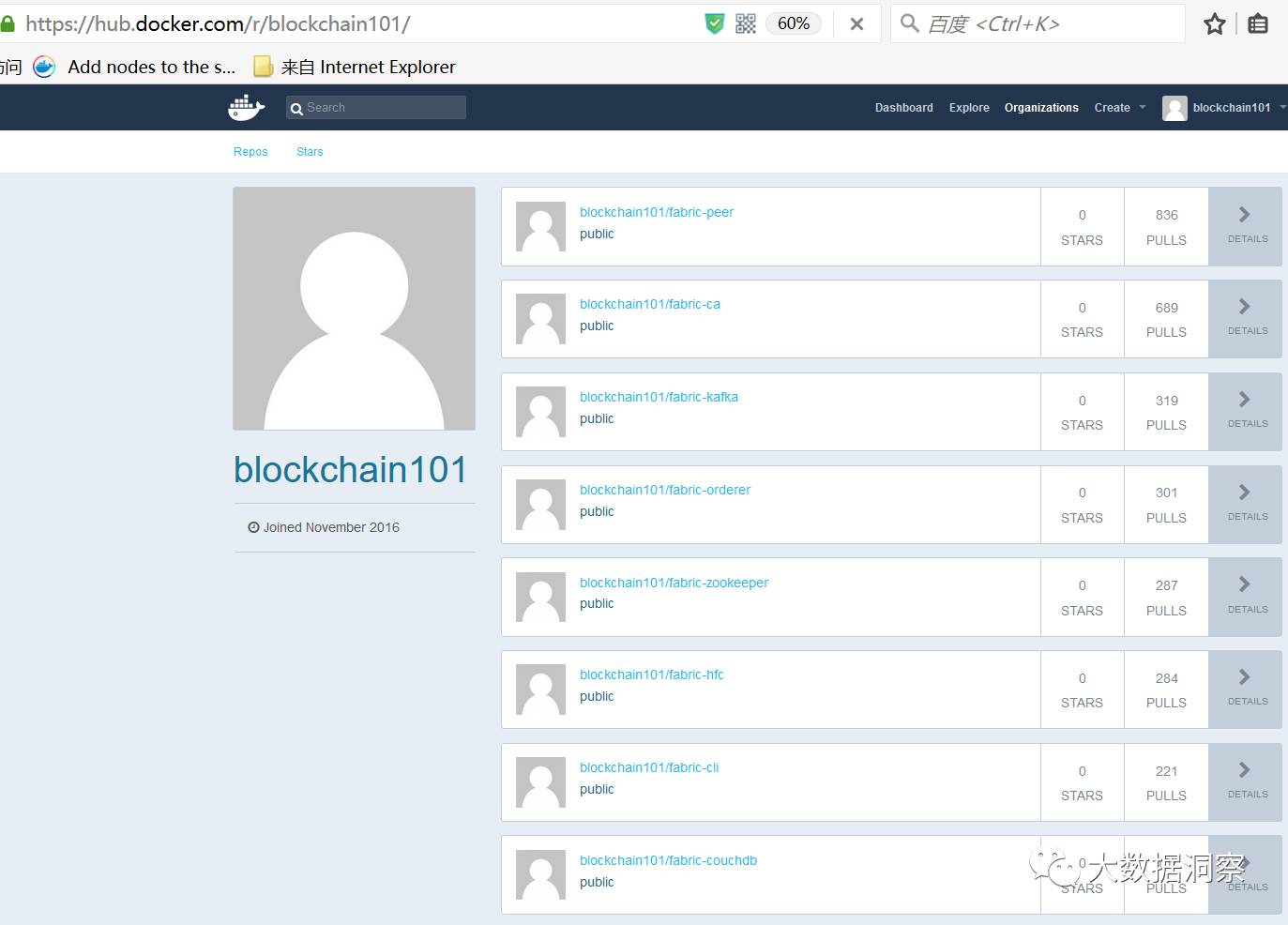The image size is (1288, 925).
Task: Open details chevron for fabric-orderer
Action: click(1245, 493)
